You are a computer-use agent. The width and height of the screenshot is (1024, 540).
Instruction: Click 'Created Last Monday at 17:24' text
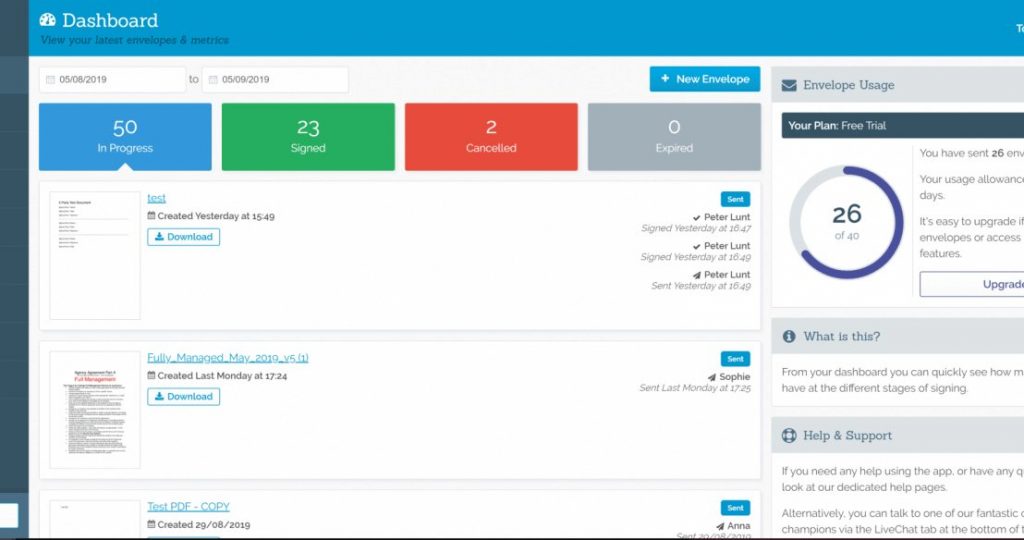tap(222, 376)
